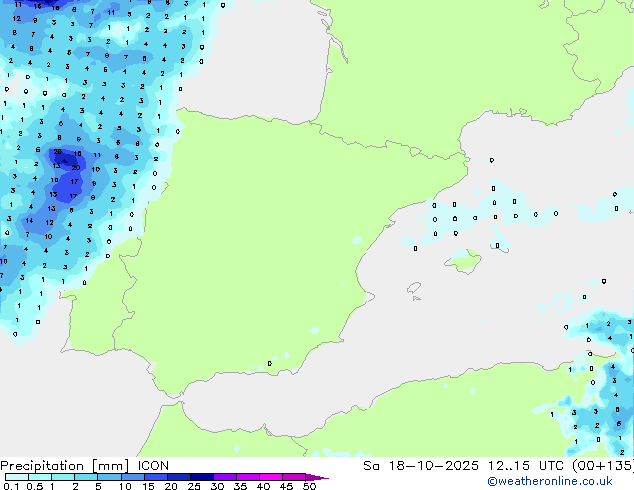Viewport: 634px width, 490px height.
Task: Click the legend scale label '0.5'
Action: (34, 486)
